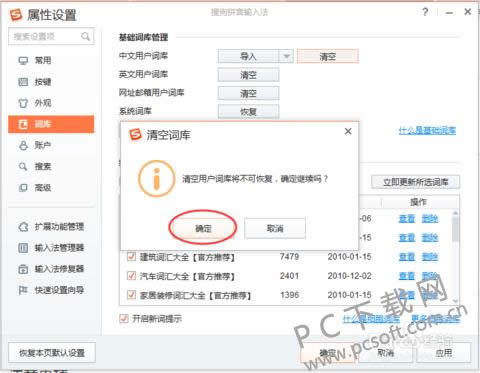Click 导入 for 中文用户词库
This screenshot has width=480, height=373.
tap(248, 56)
